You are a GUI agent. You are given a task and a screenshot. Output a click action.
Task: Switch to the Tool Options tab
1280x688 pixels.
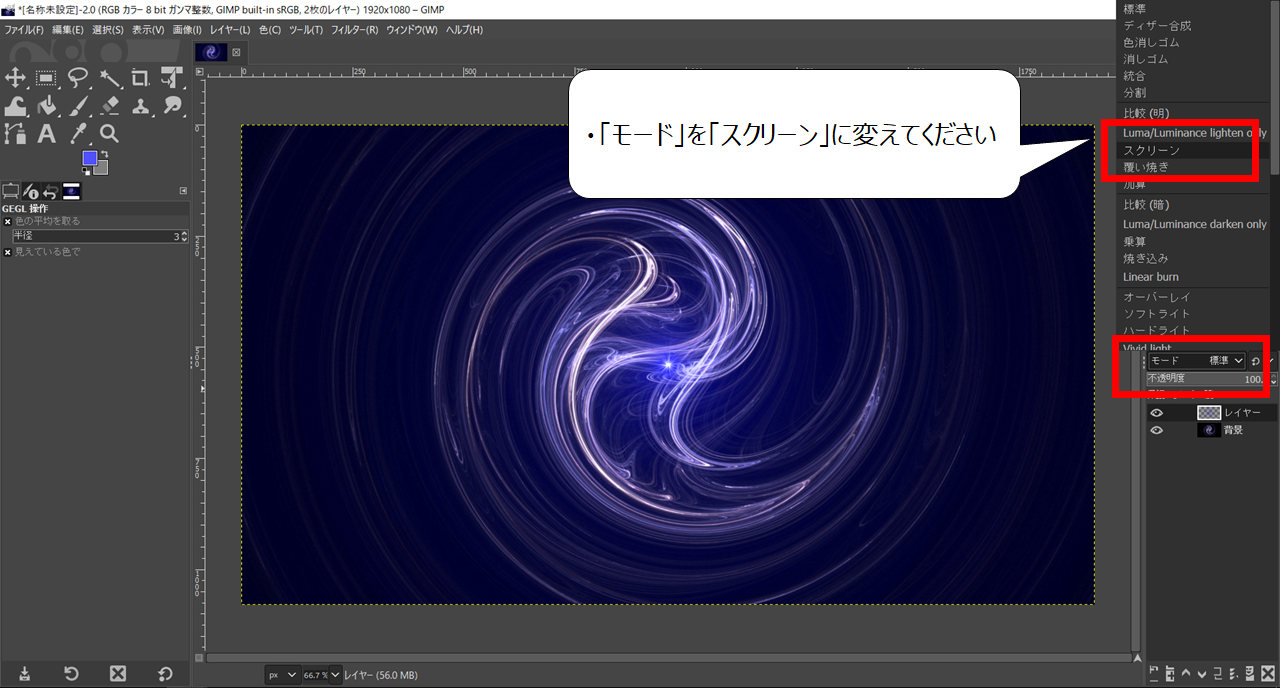coord(11,191)
